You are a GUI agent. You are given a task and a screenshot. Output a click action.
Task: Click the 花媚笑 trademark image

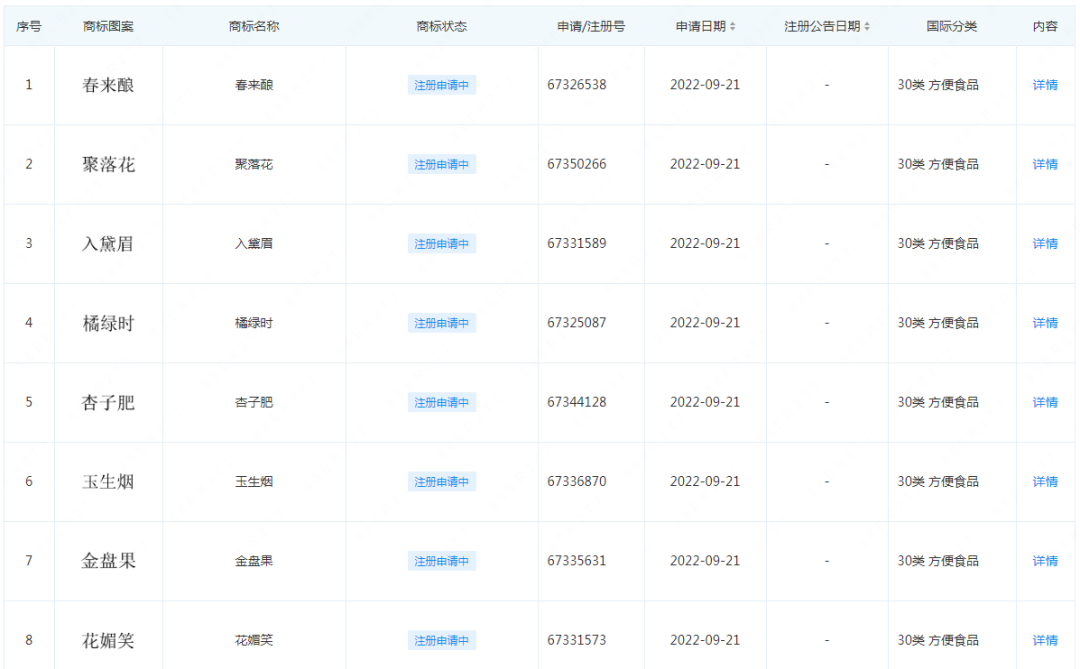pos(108,640)
